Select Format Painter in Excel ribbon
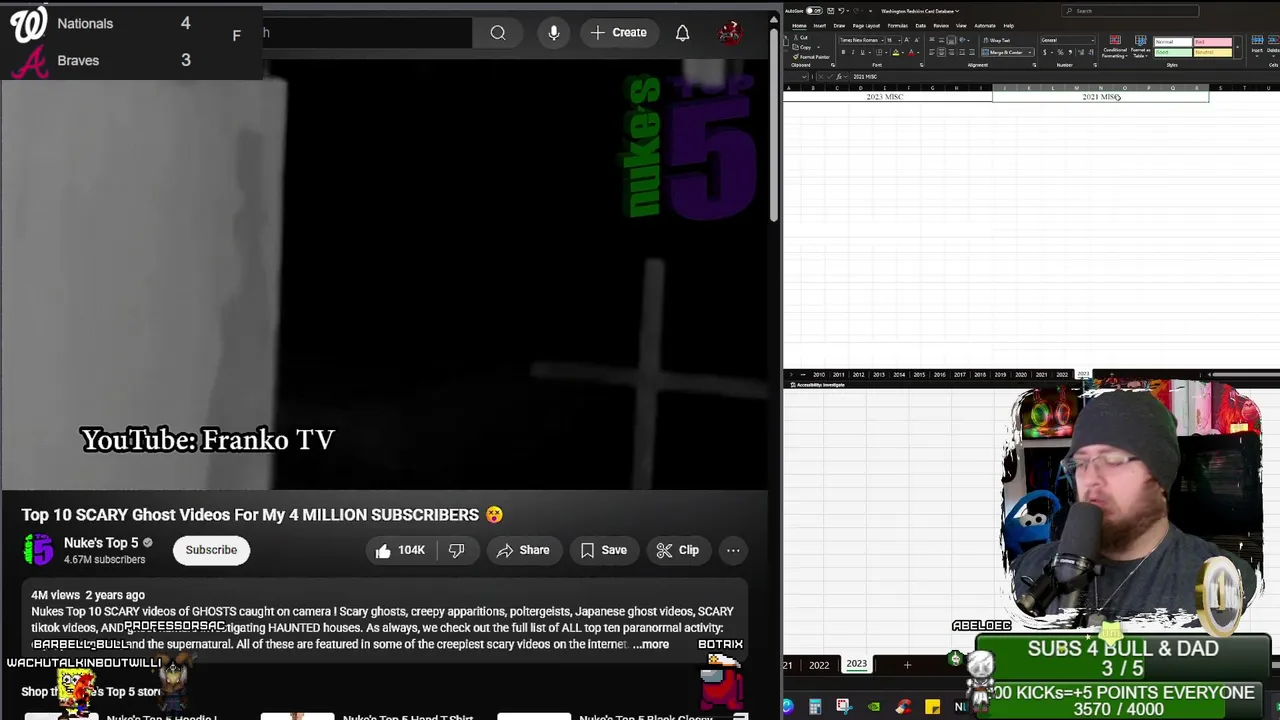Screen dimensions: 1280x720 pos(811,57)
